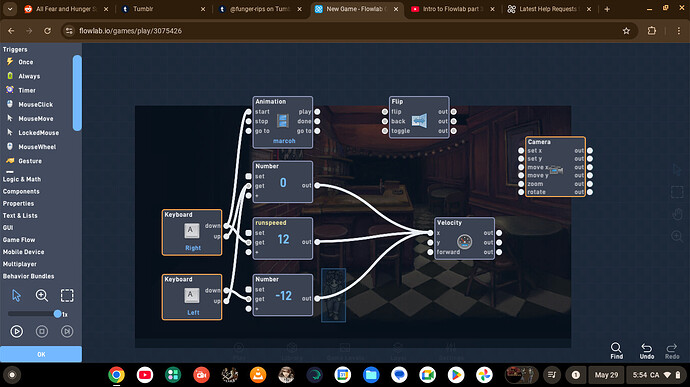This screenshot has width=690, height=387.
Task: Switch to Latest Help Requests tab
Action: tap(549, 9)
